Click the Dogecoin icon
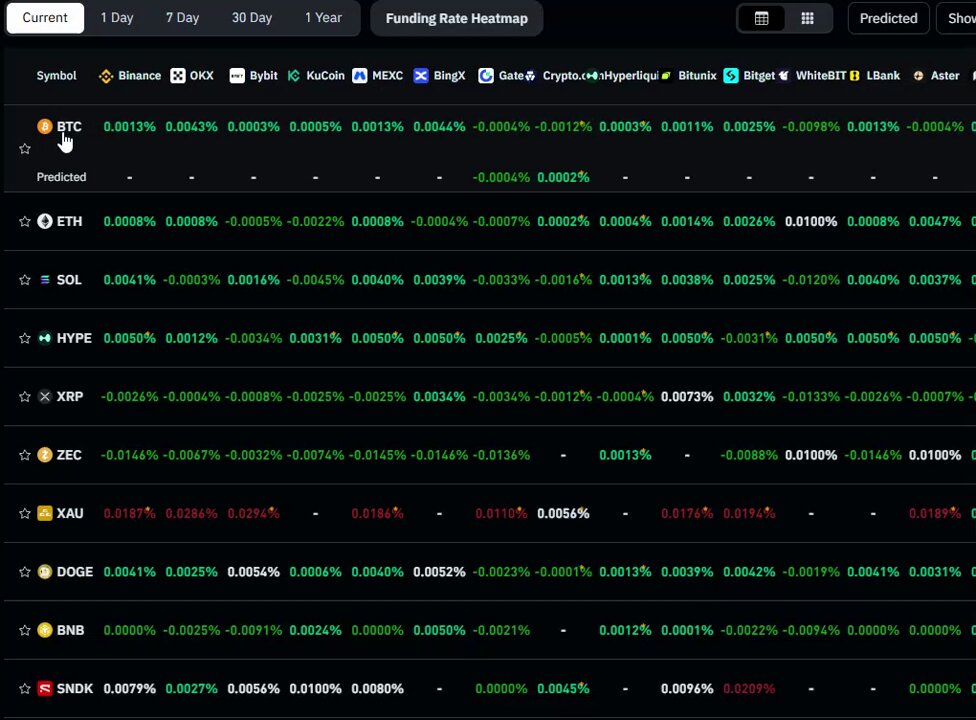 tap(45, 572)
